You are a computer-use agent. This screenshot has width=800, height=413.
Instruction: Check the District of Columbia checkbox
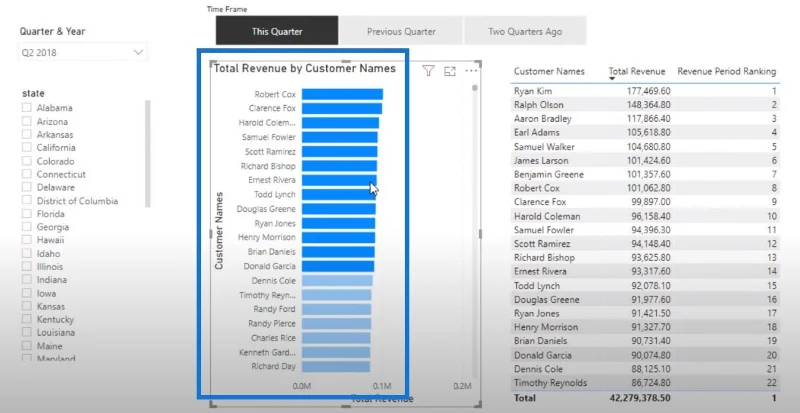pyautogui.click(x=27, y=201)
